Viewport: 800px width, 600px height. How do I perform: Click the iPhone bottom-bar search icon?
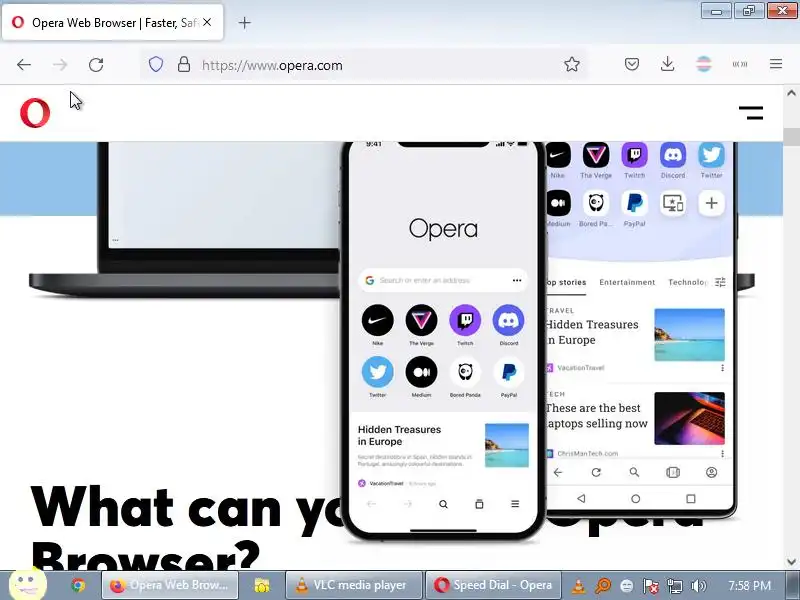[x=443, y=504]
